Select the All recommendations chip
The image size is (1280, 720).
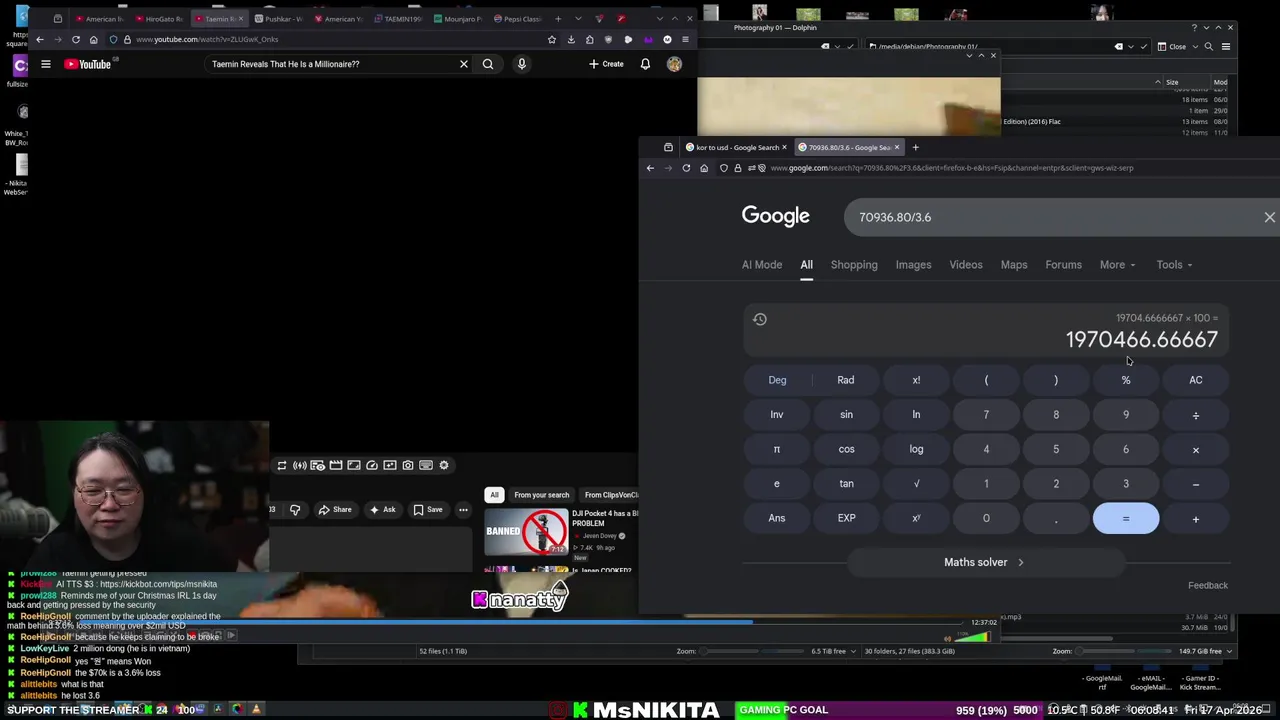point(494,495)
